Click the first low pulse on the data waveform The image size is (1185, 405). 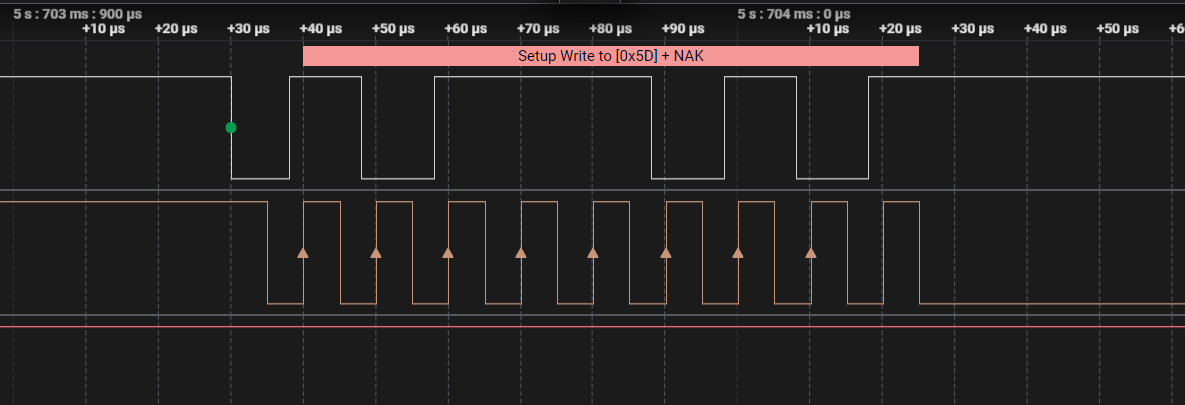coord(260,178)
